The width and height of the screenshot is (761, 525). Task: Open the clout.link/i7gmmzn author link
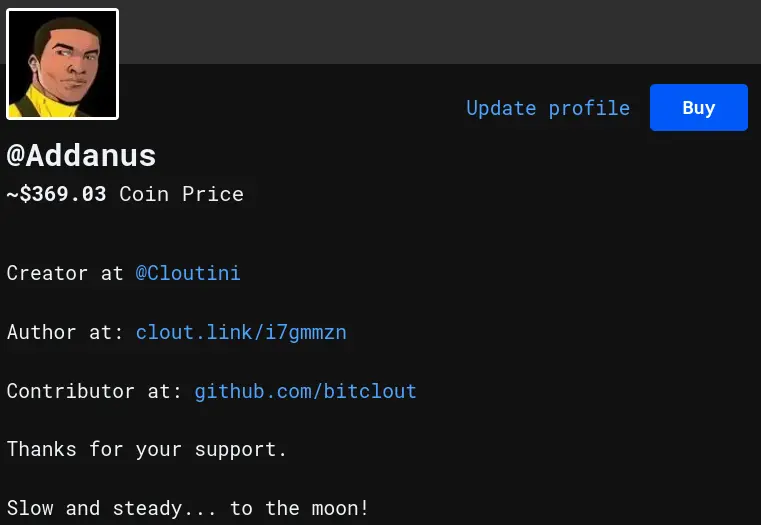click(x=241, y=332)
